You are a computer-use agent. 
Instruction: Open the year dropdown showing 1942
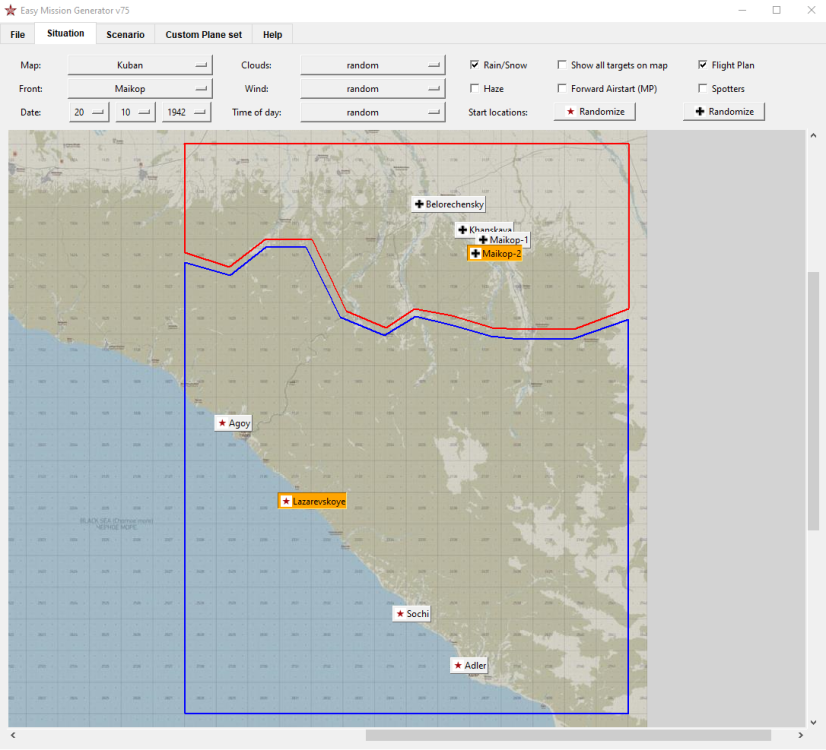187,113
